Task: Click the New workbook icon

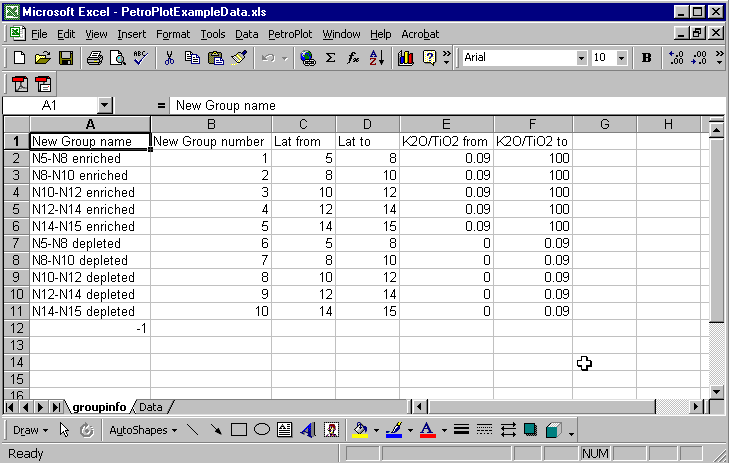Action: tap(20, 58)
